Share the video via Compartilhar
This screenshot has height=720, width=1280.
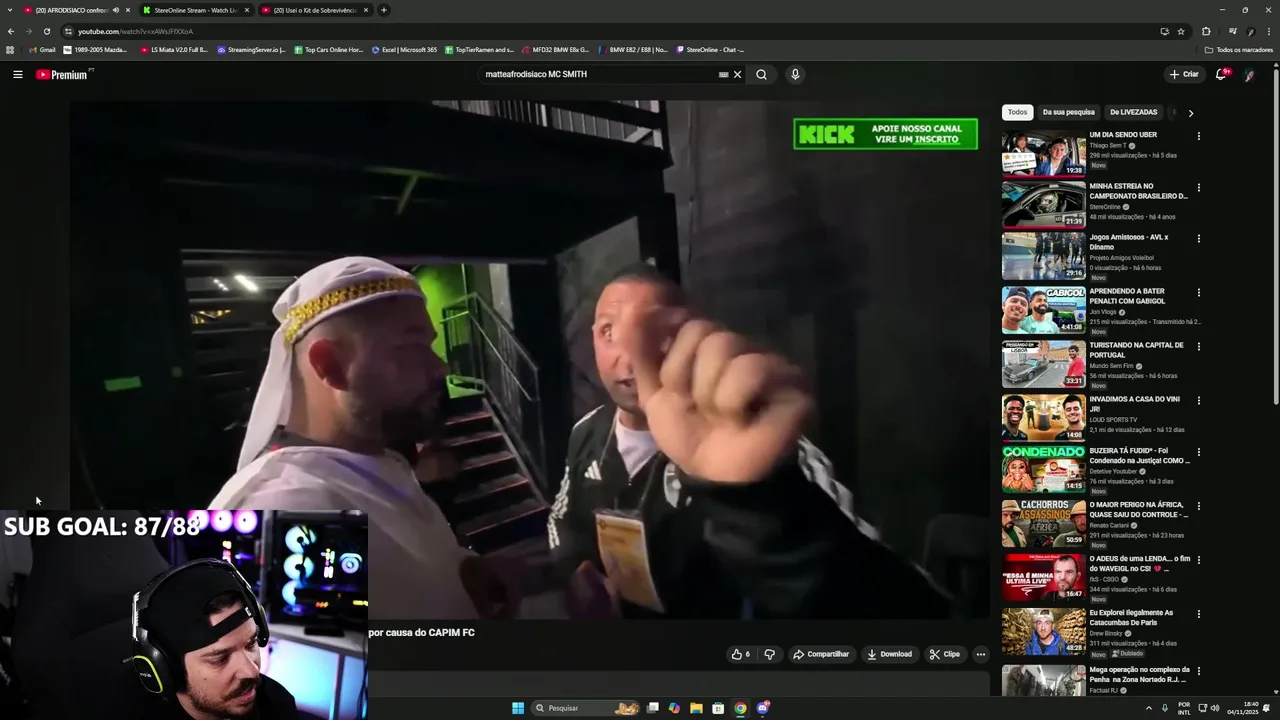tap(821, 654)
